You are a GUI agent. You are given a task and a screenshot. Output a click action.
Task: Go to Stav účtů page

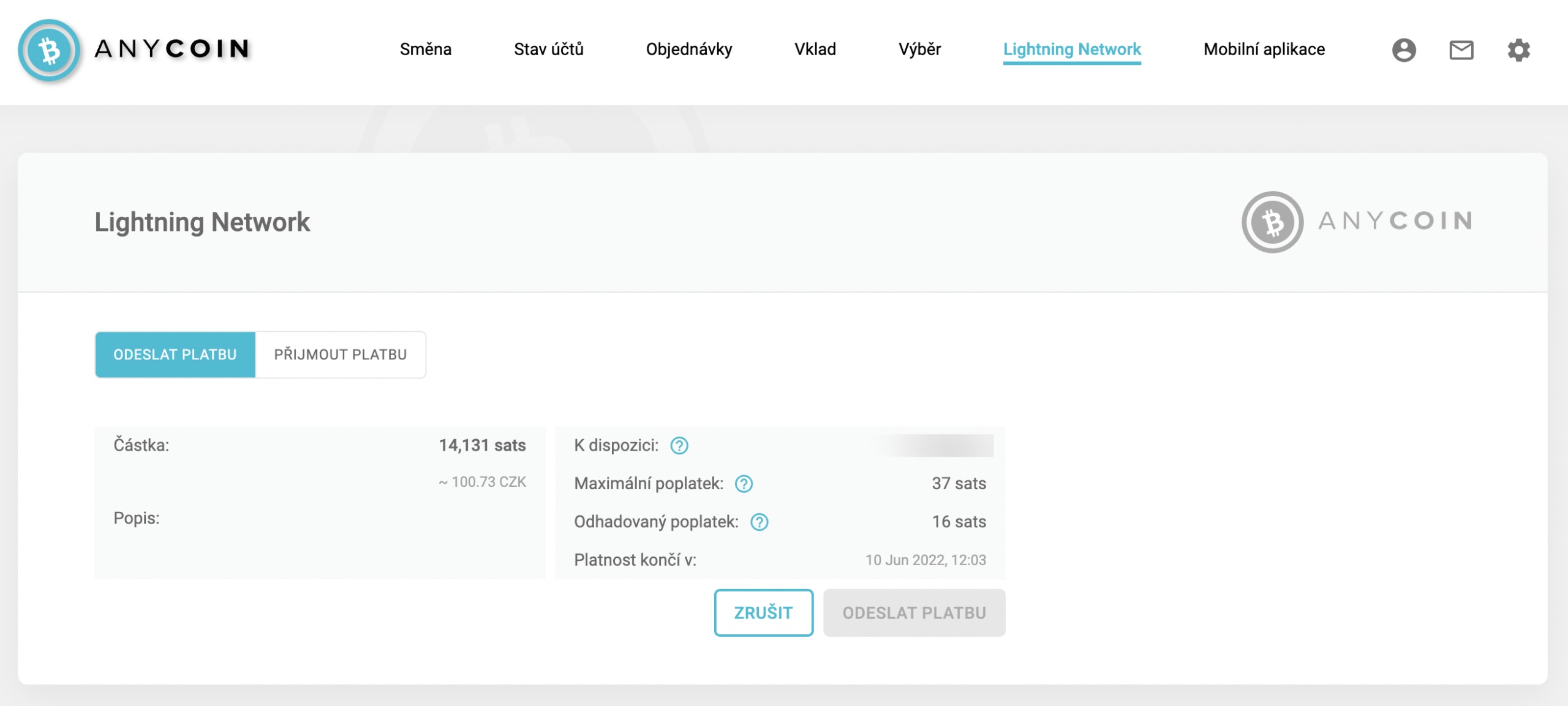(548, 49)
